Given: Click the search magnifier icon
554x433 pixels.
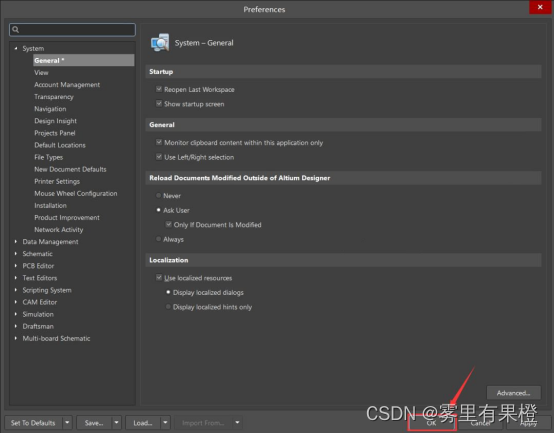Looking at the screenshot, I should 16,30.
